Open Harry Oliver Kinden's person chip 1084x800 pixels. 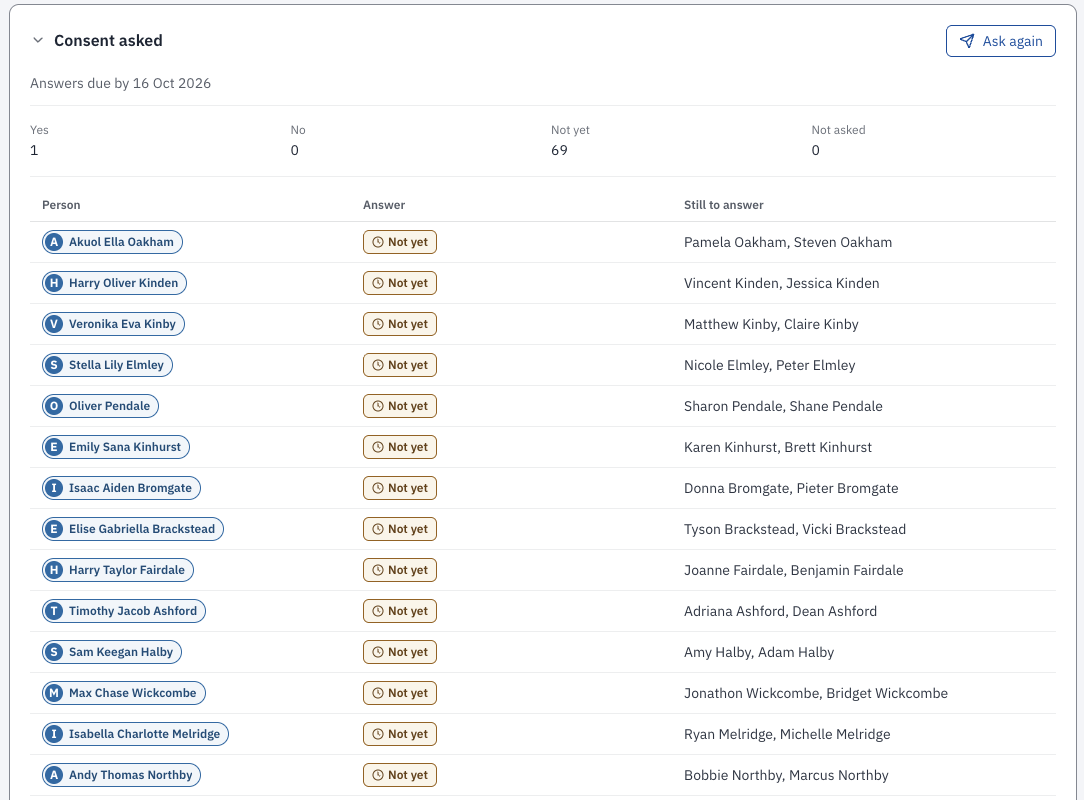[x=115, y=283]
